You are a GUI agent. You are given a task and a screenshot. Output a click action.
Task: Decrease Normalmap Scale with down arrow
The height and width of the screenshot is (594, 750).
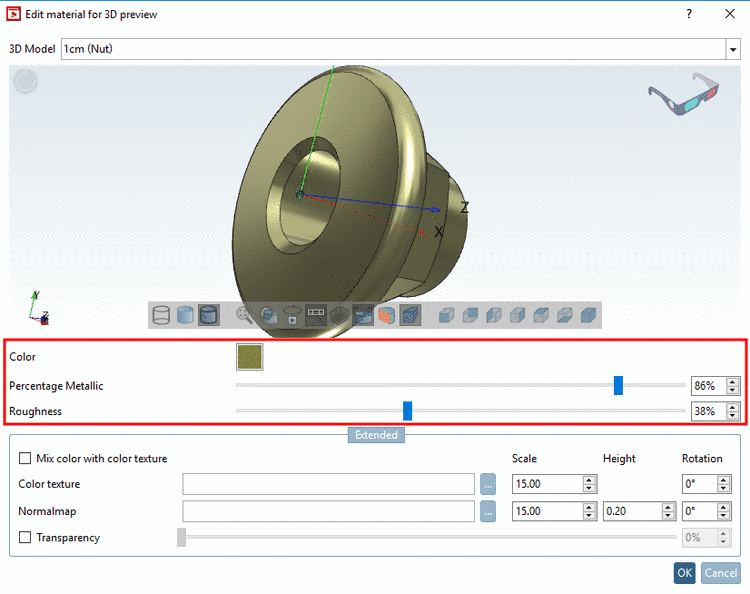click(589, 516)
